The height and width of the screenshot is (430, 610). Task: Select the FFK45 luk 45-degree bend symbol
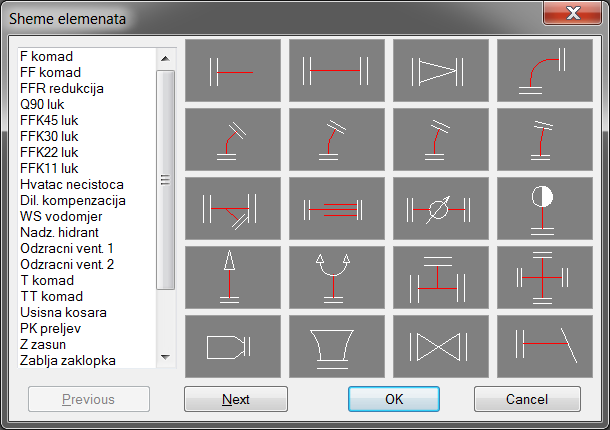(233, 139)
